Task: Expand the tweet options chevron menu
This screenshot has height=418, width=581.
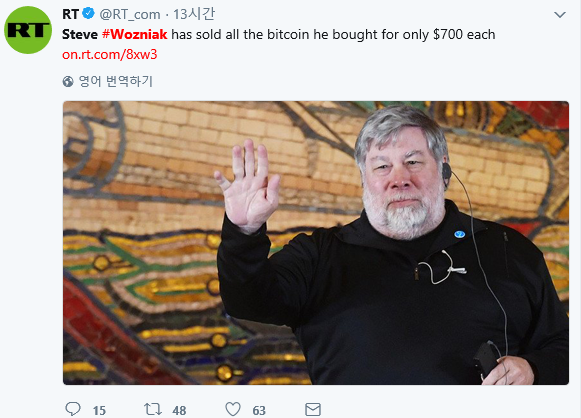Action: (560, 15)
